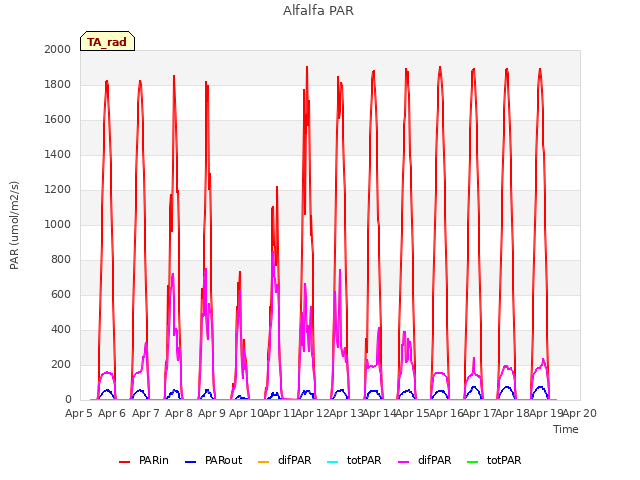Click the magenta difPAR legend swatch
Image resolution: width=640 pixels, height=480 pixels.
404,462
